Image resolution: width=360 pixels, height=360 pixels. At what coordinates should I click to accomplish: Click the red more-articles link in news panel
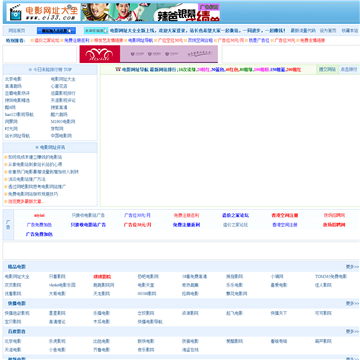(26, 201)
